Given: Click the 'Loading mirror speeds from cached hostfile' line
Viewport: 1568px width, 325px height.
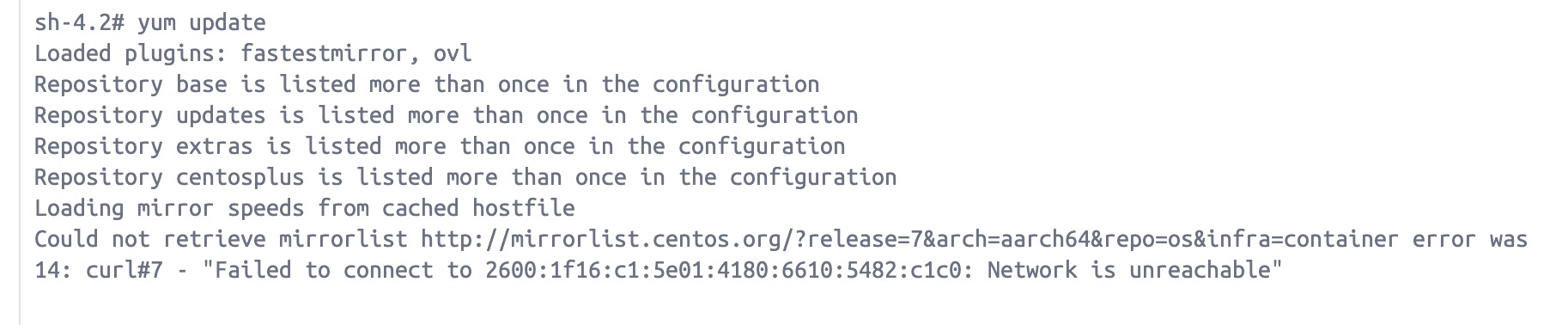Looking at the screenshot, I should coord(305,209).
